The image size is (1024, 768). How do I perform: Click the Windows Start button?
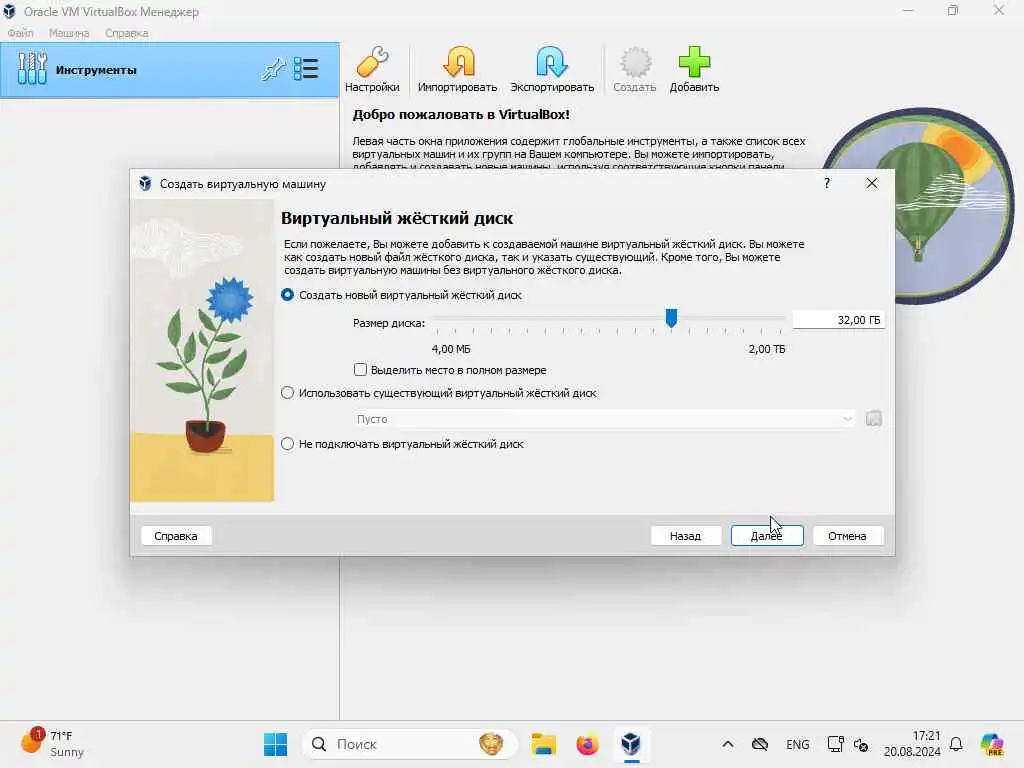pyautogui.click(x=275, y=744)
